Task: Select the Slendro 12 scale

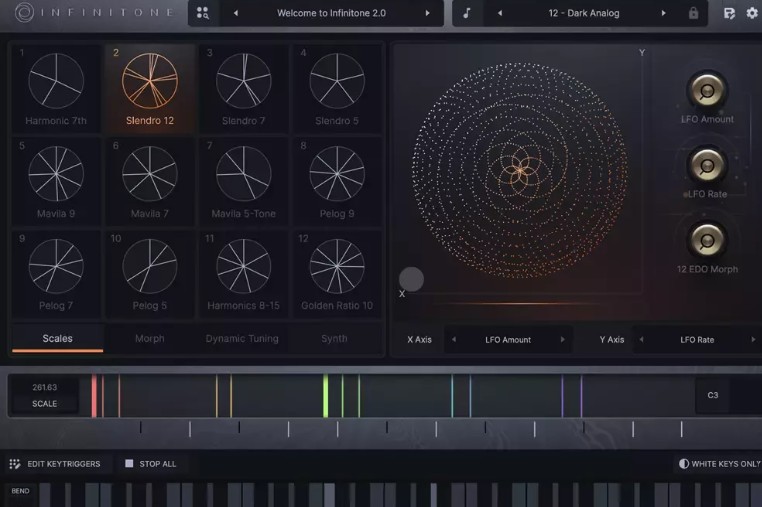Action: click(x=150, y=88)
